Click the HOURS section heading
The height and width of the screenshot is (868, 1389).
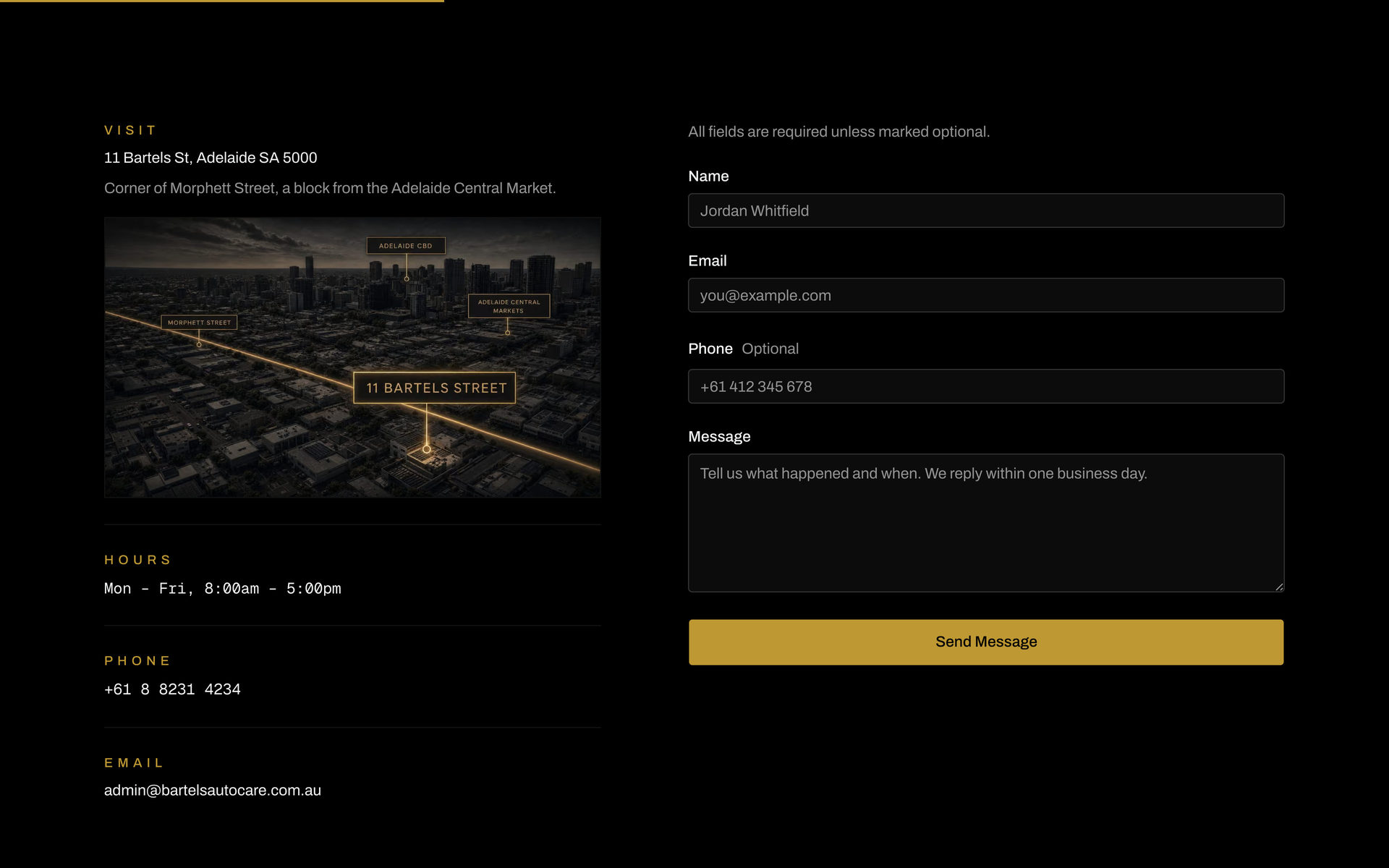pos(137,560)
